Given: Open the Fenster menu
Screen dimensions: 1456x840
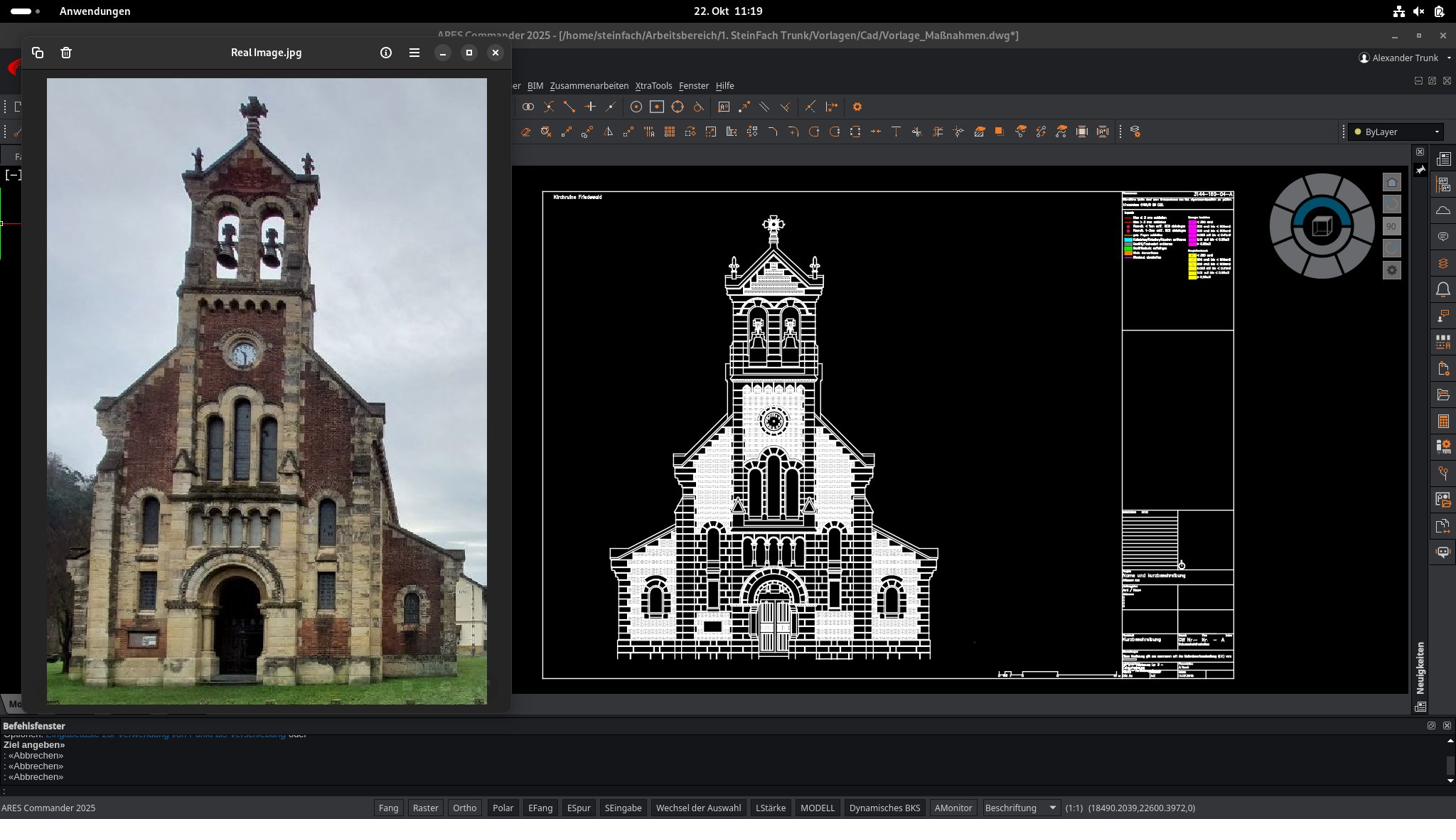Looking at the screenshot, I should pyautogui.click(x=693, y=86).
